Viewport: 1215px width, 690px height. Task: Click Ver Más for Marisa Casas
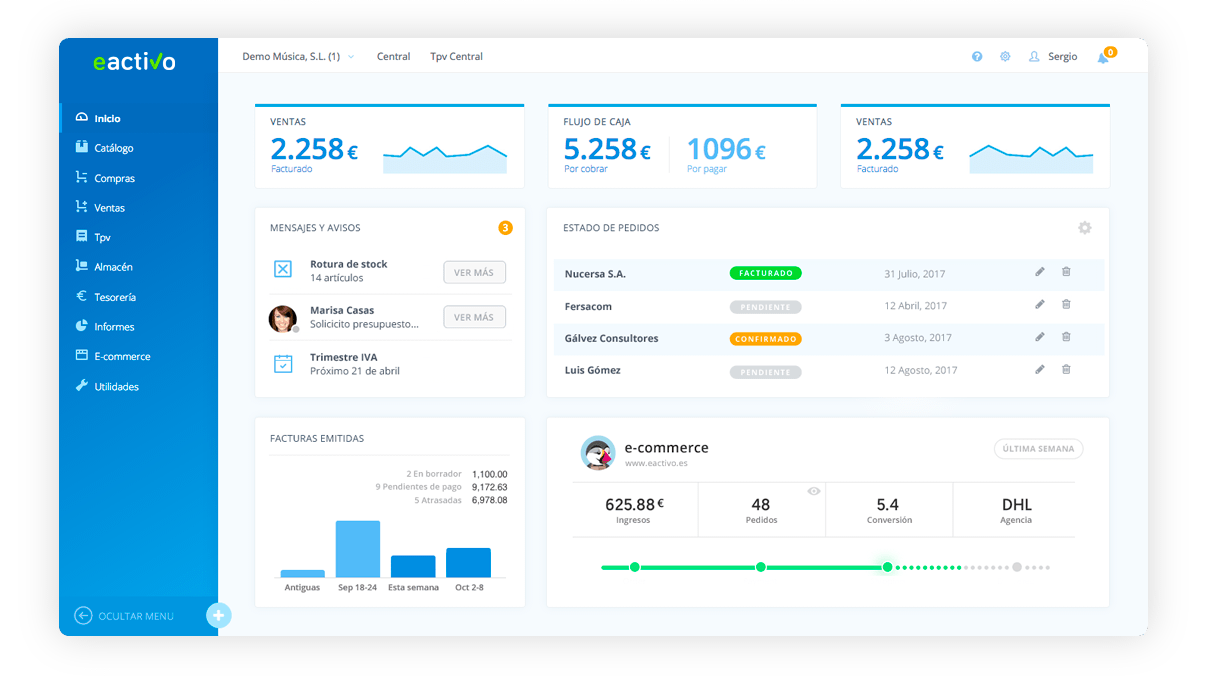474,317
